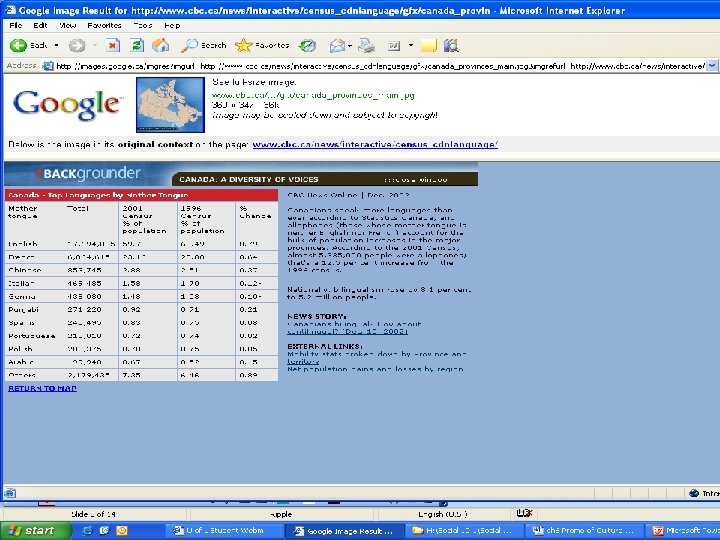This screenshot has height=540, width=720.
Task: Click the net population gains and losses link
Action: [x=375, y=369]
